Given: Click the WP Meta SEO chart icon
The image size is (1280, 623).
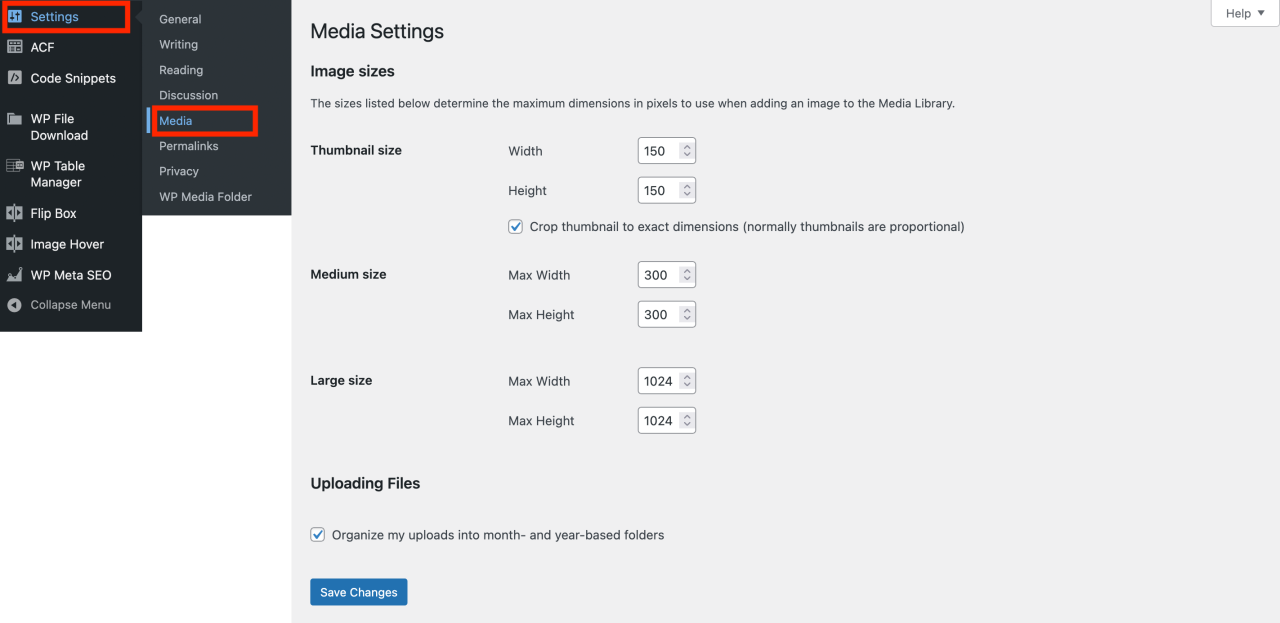Looking at the screenshot, I should (15, 275).
